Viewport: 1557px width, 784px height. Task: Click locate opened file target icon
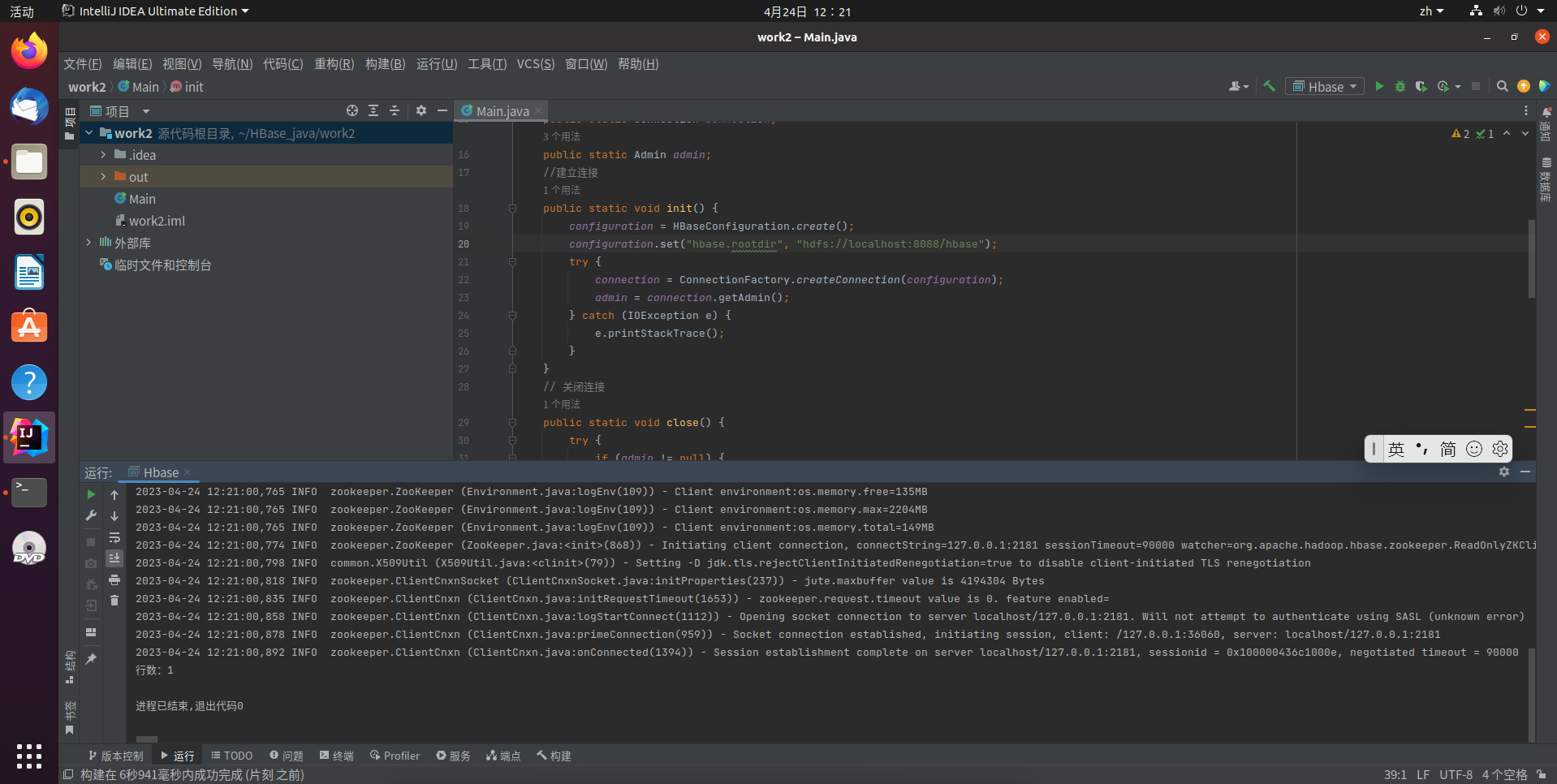tap(352, 110)
